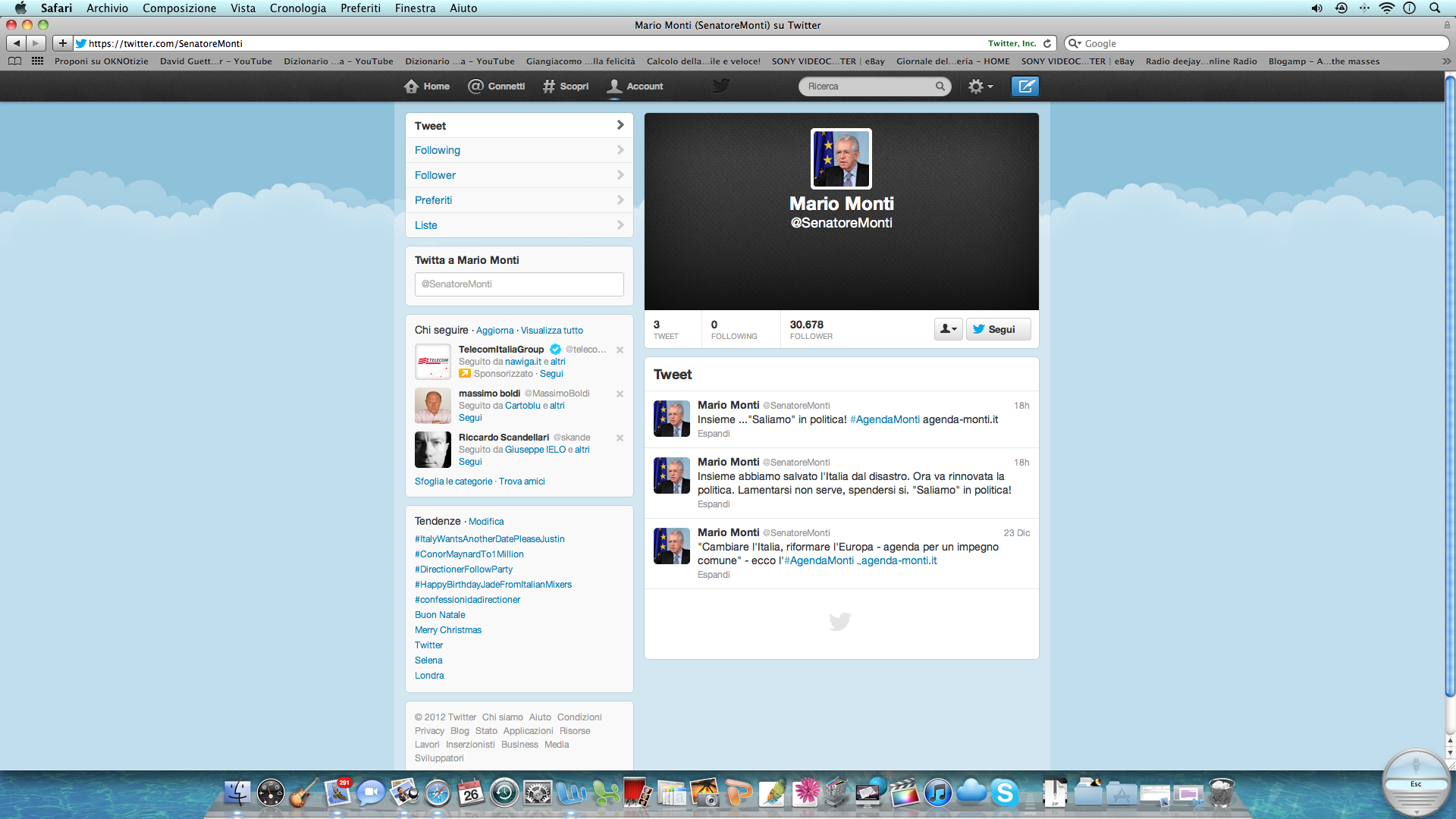The height and width of the screenshot is (819, 1456).
Task: Open Mail with 291 badge in Dock
Action: click(x=337, y=793)
